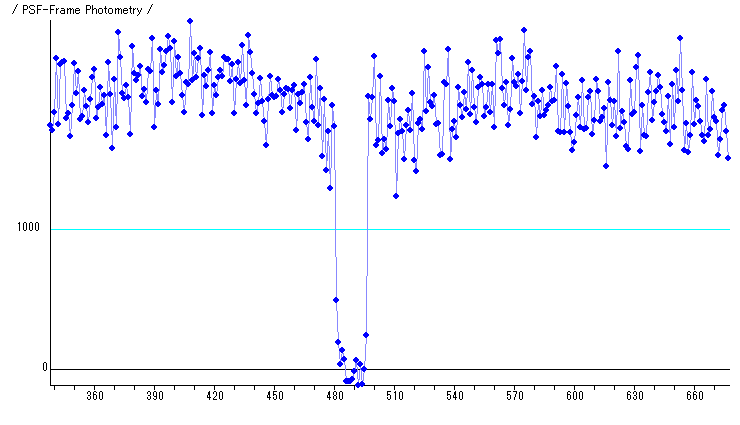Click the 1000 y-axis label
The image size is (740, 425).
pyautogui.click(x=30, y=229)
